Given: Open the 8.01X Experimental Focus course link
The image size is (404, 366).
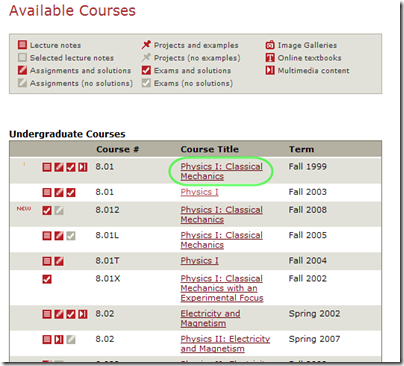Looking at the screenshot, I should (x=222, y=288).
